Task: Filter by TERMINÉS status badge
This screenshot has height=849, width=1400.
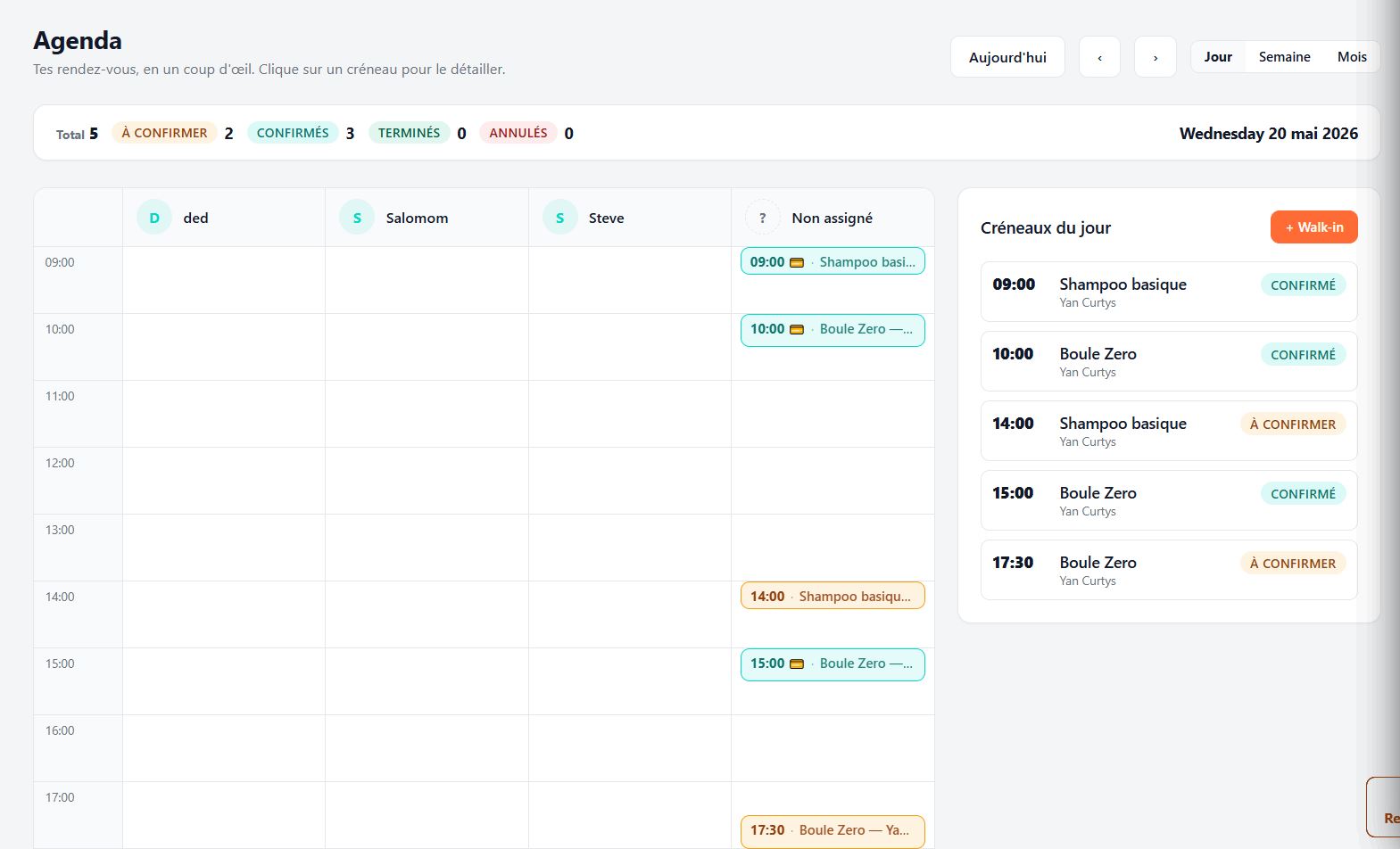Action: click(x=409, y=133)
